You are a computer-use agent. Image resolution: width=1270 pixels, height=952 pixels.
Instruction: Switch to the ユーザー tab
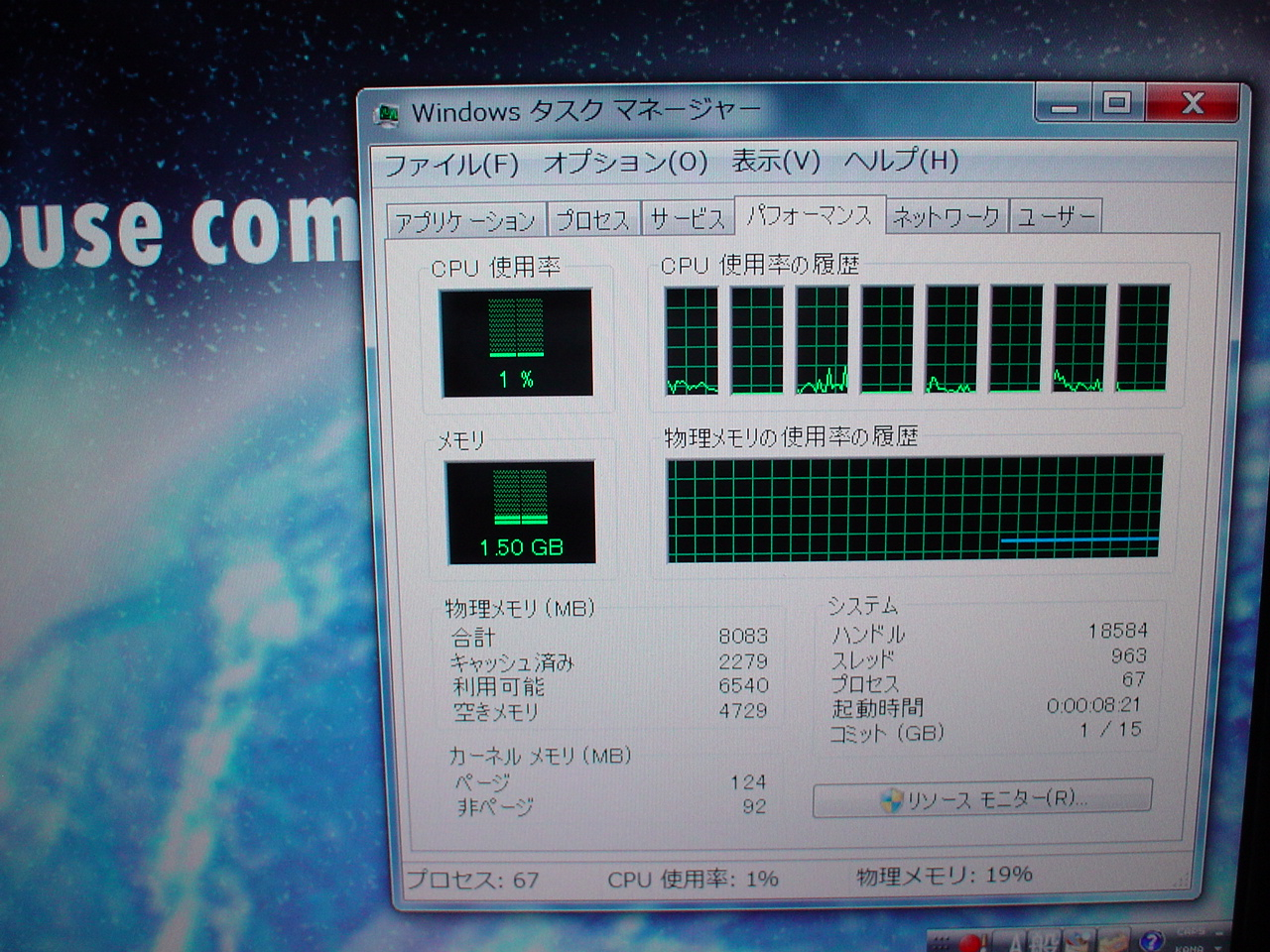click(1056, 215)
